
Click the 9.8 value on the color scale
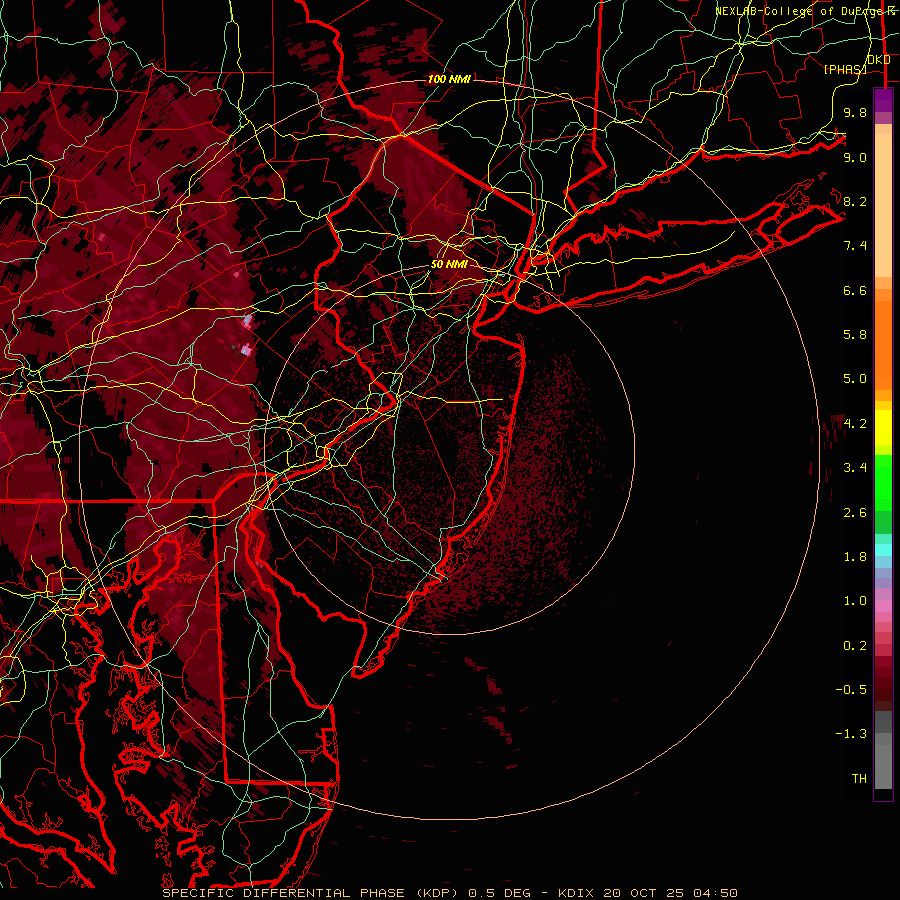click(x=855, y=113)
